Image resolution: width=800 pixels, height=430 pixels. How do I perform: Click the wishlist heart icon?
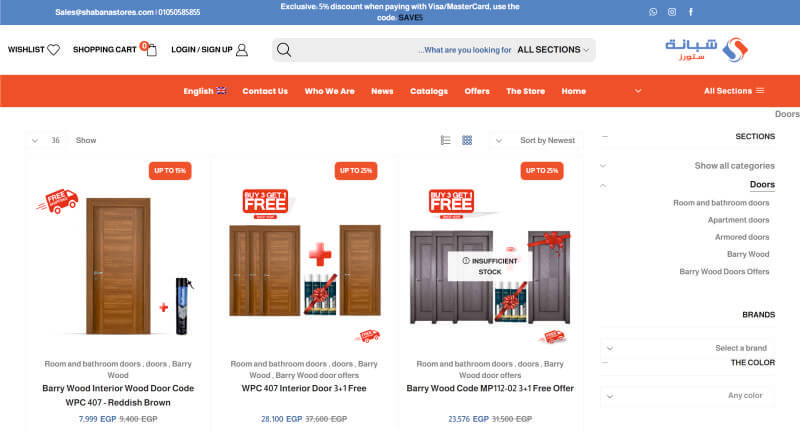(54, 49)
